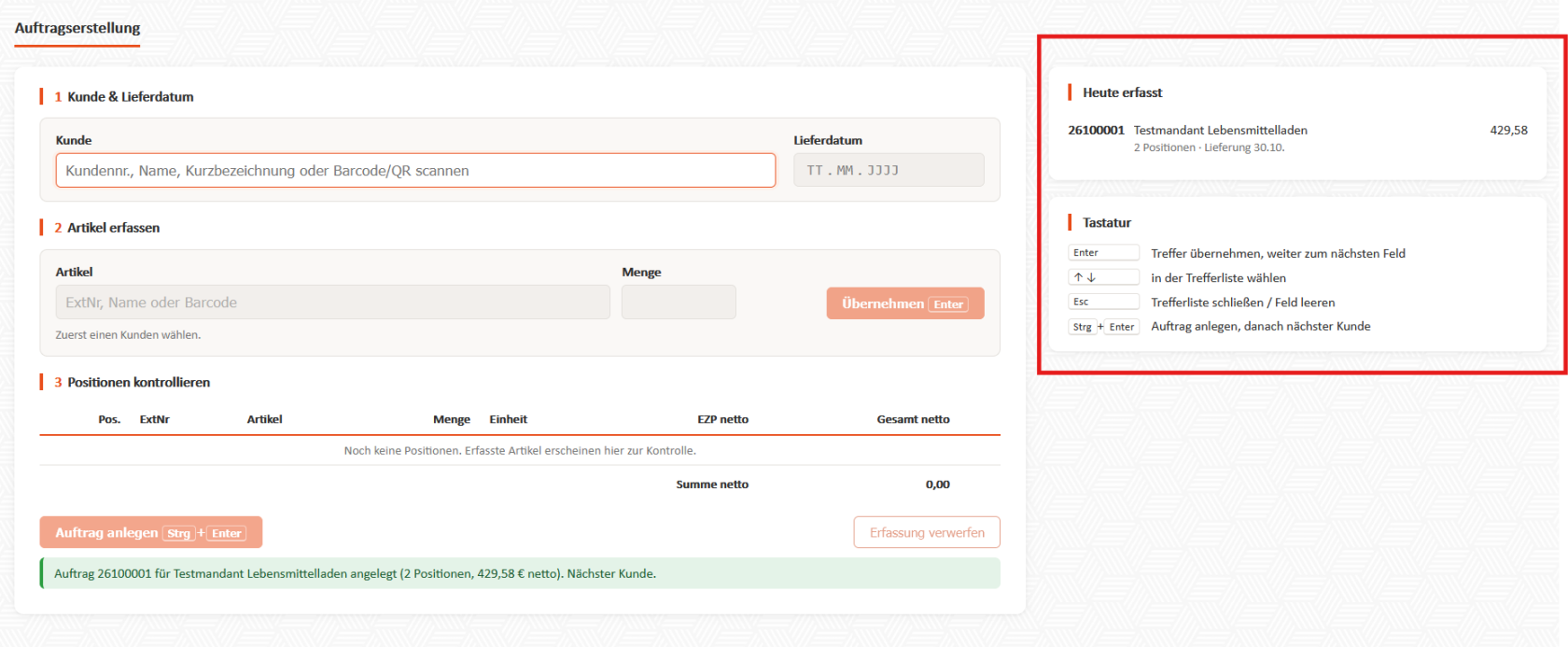Click the Gesamt netto column header
The width and height of the screenshot is (1568, 647).
(913, 419)
